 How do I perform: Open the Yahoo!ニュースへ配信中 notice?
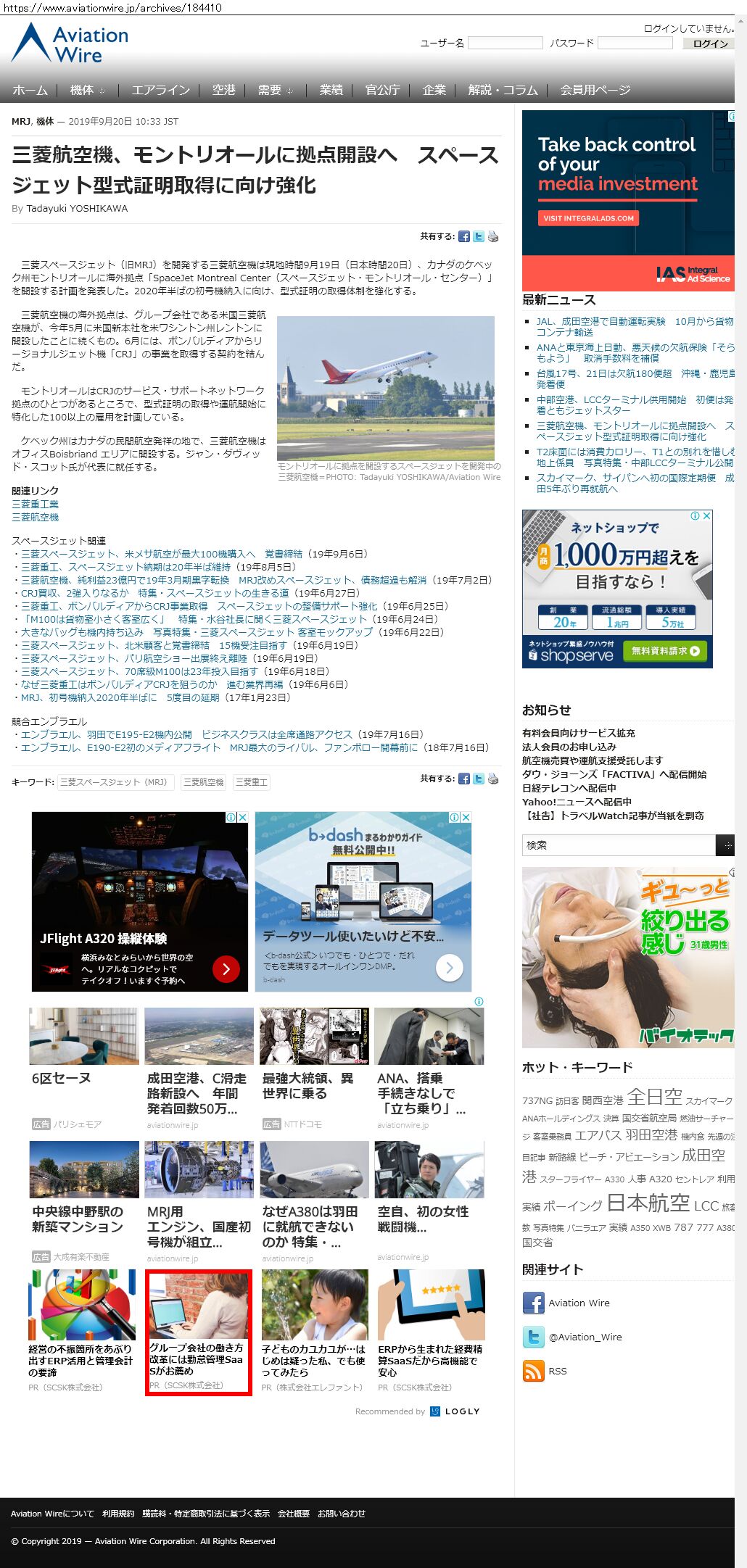click(x=577, y=802)
